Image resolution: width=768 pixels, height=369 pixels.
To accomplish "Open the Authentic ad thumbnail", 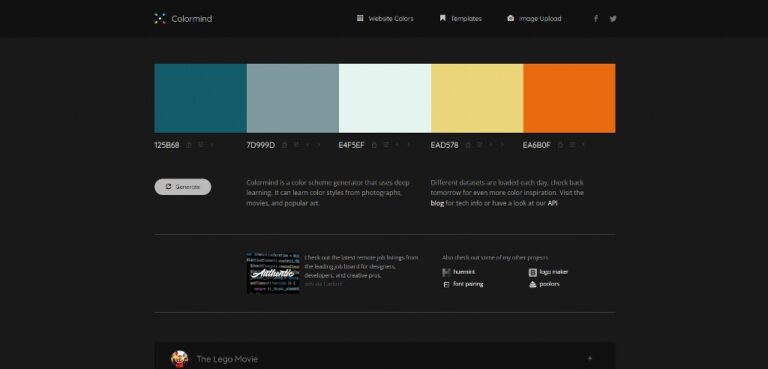I will (x=273, y=273).
